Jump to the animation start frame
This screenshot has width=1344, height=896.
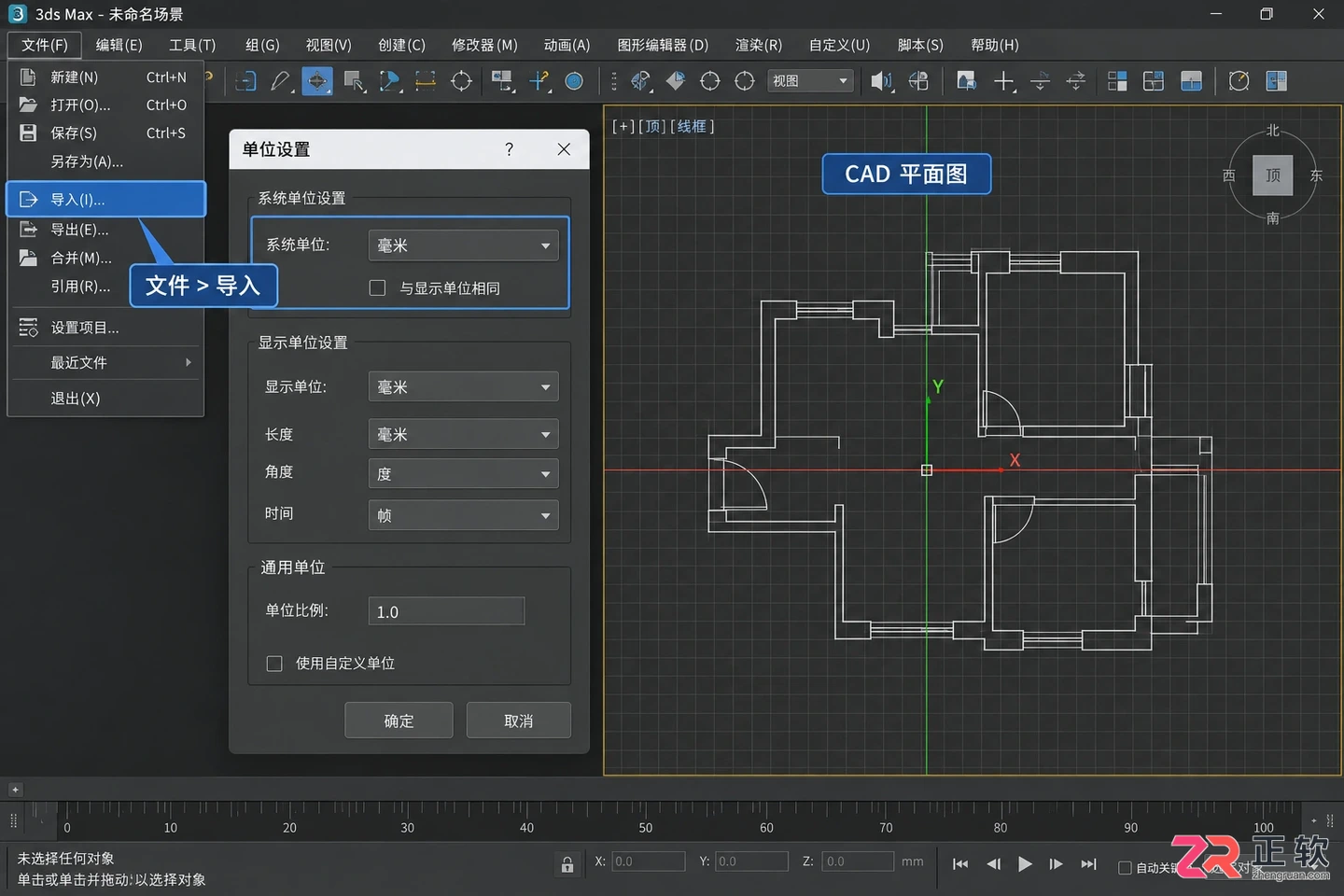[960, 864]
